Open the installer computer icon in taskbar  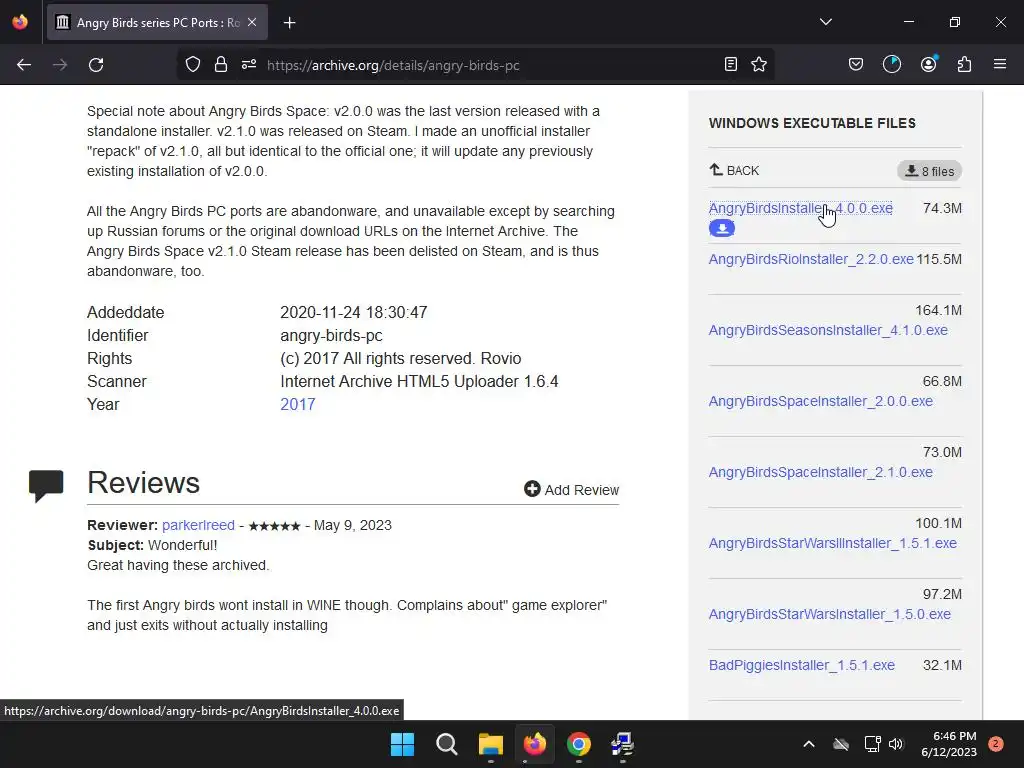coord(622,744)
